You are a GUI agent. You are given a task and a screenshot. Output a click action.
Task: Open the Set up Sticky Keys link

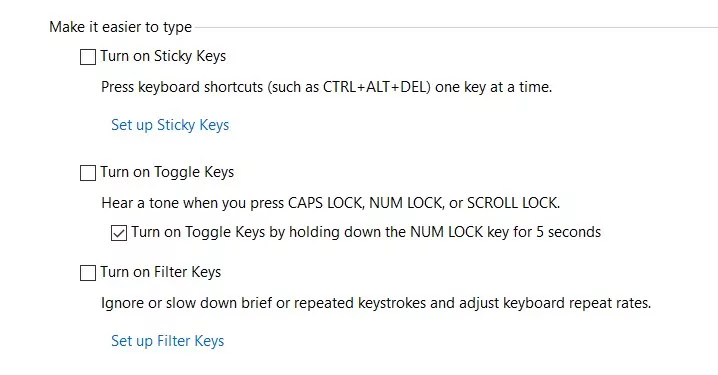[170, 125]
